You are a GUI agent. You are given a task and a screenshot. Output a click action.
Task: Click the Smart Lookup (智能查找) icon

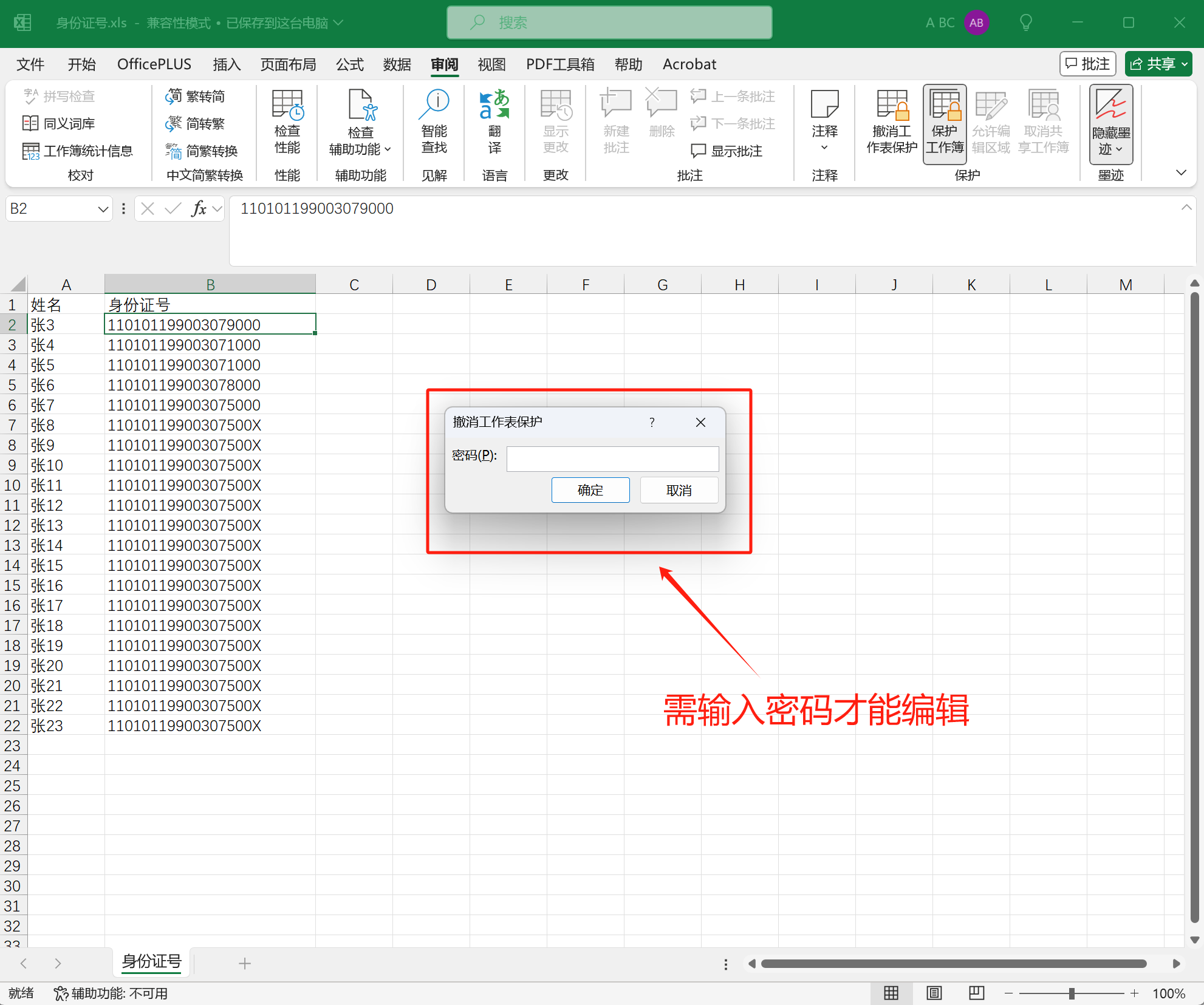point(434,119)
